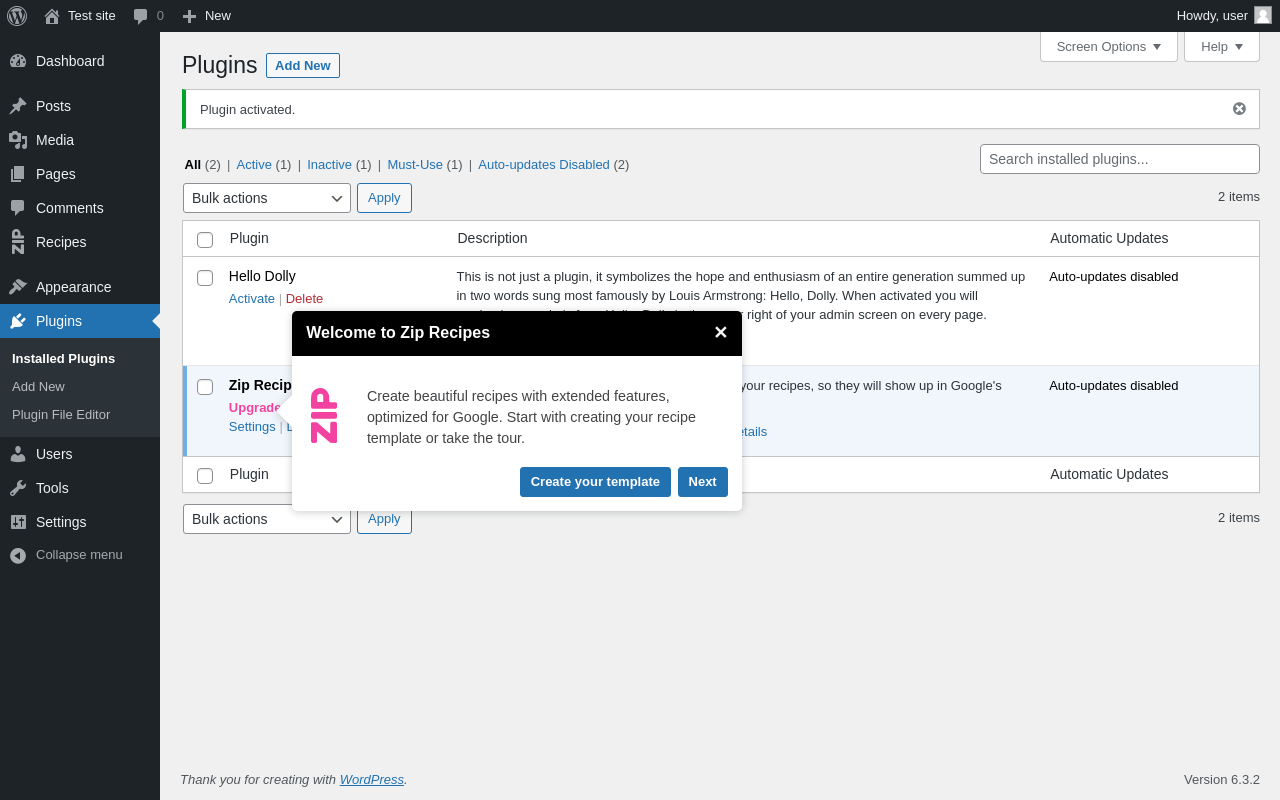Open Plugin File Editor submenu item
Viewport: 1280px width, 800px height.
[x=61, y=414]
